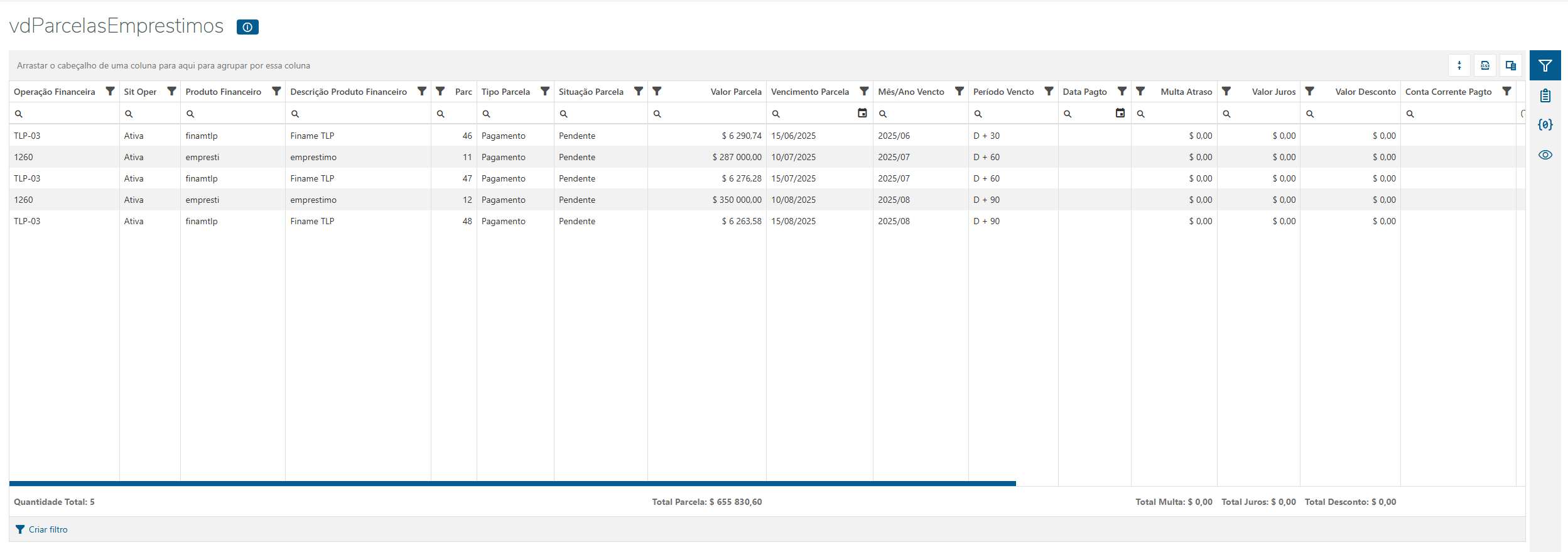Expand Período Vencto column filter
Viewport: 1568px width, 552px height.
(1048, 91)
